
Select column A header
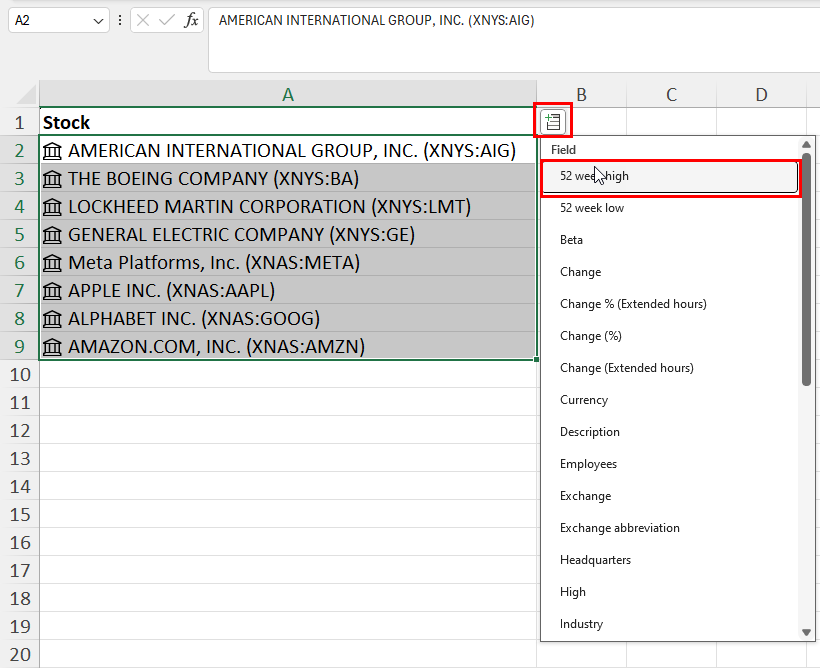click(x=288, y=95)
